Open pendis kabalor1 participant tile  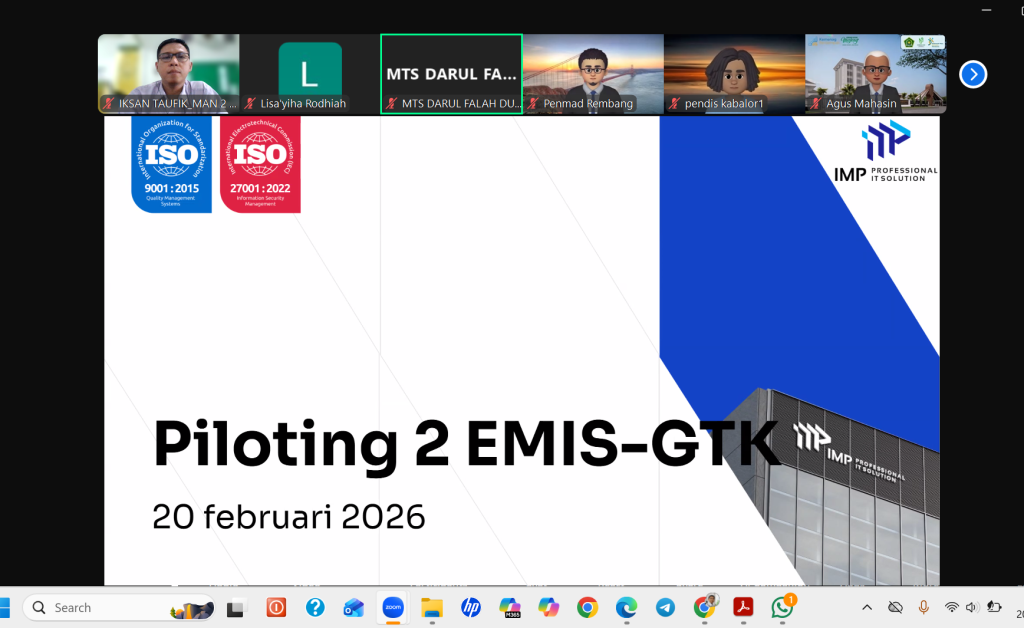(x=734, y=74)
